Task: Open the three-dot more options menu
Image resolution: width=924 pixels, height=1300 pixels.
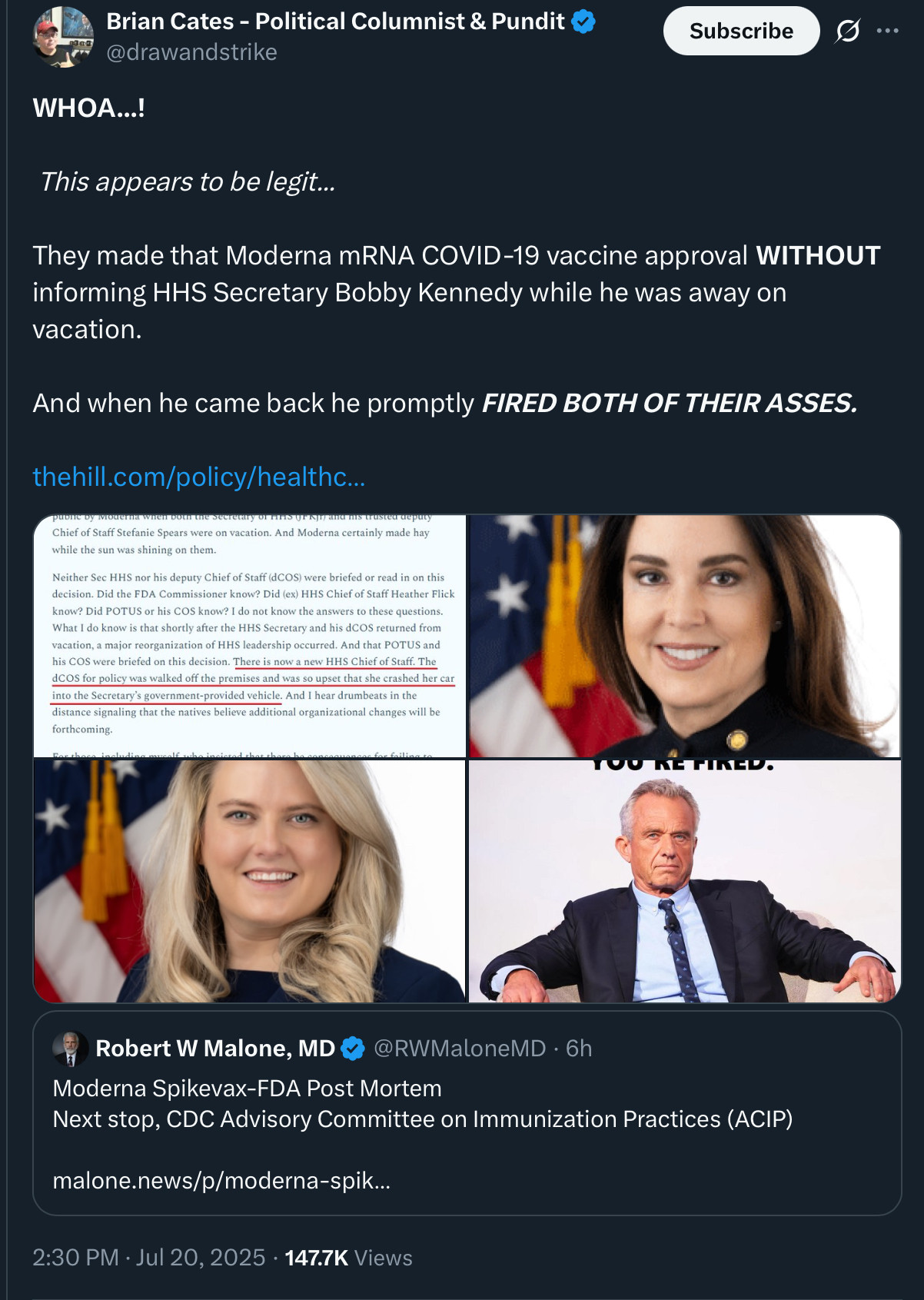Action: [888, 31]
